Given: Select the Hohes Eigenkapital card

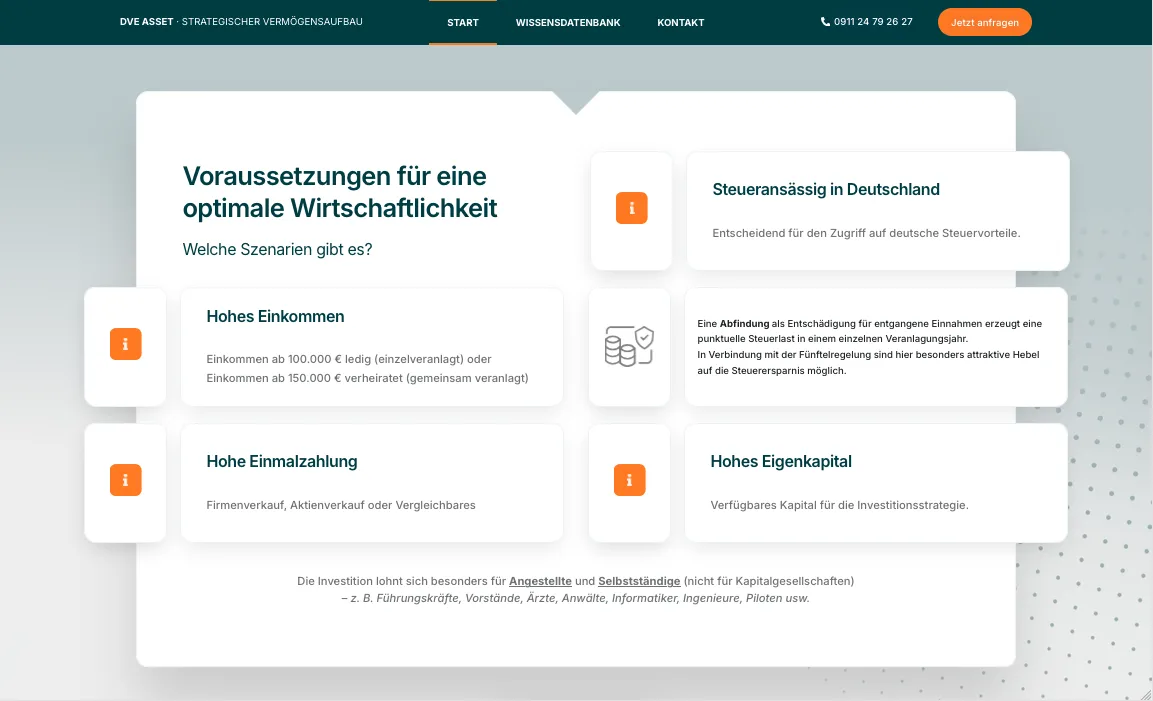Looking at the screenshot, I should (876, 483).
